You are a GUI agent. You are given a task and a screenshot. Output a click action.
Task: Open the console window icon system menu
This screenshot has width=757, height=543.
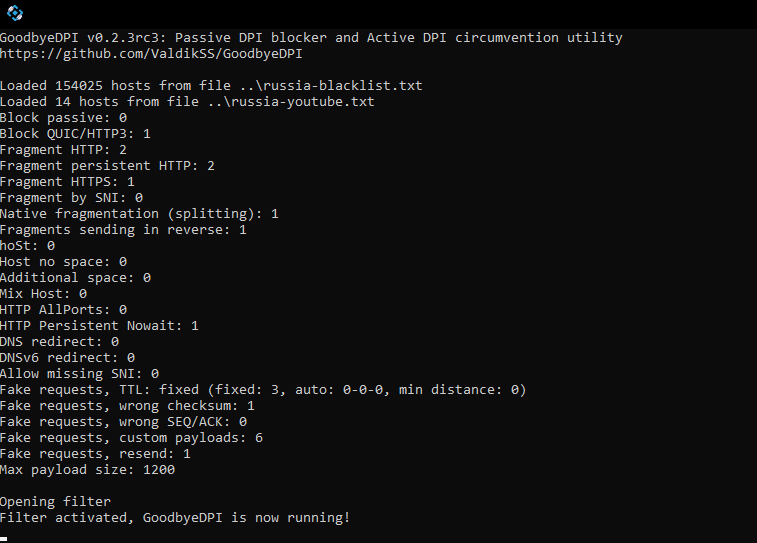coord(15,13)
